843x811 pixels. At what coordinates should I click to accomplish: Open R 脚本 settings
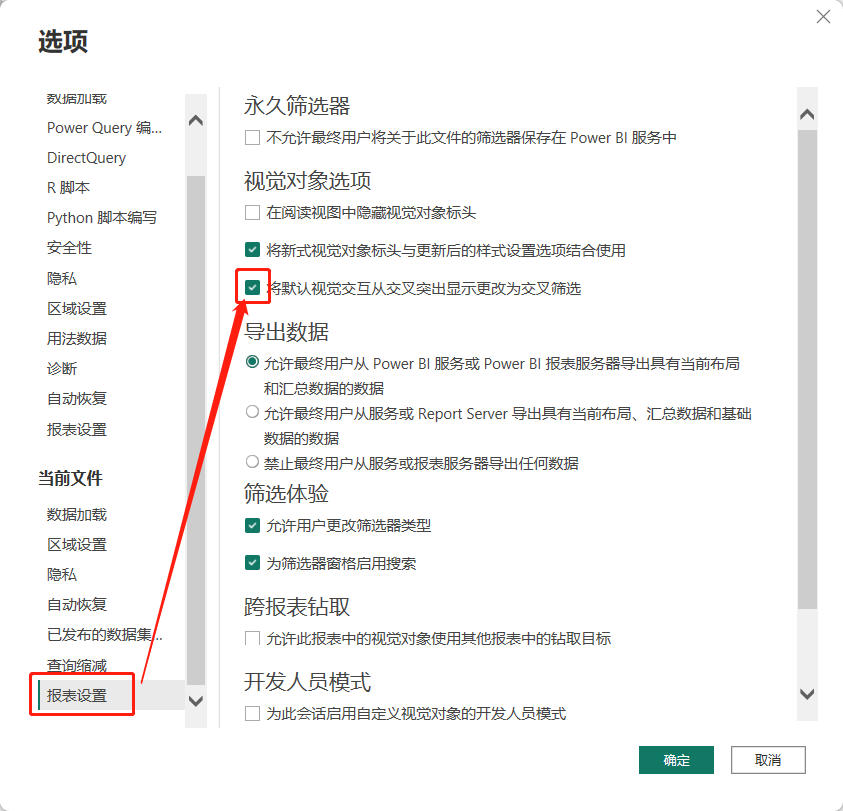click(68, 188)
